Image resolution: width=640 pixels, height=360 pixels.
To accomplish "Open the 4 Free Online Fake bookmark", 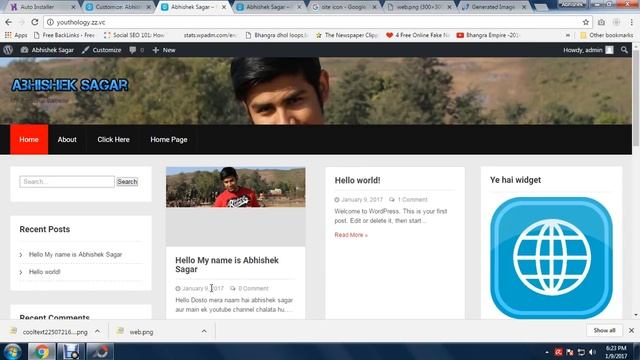I will pyautogui.click(x=418, y=35).
